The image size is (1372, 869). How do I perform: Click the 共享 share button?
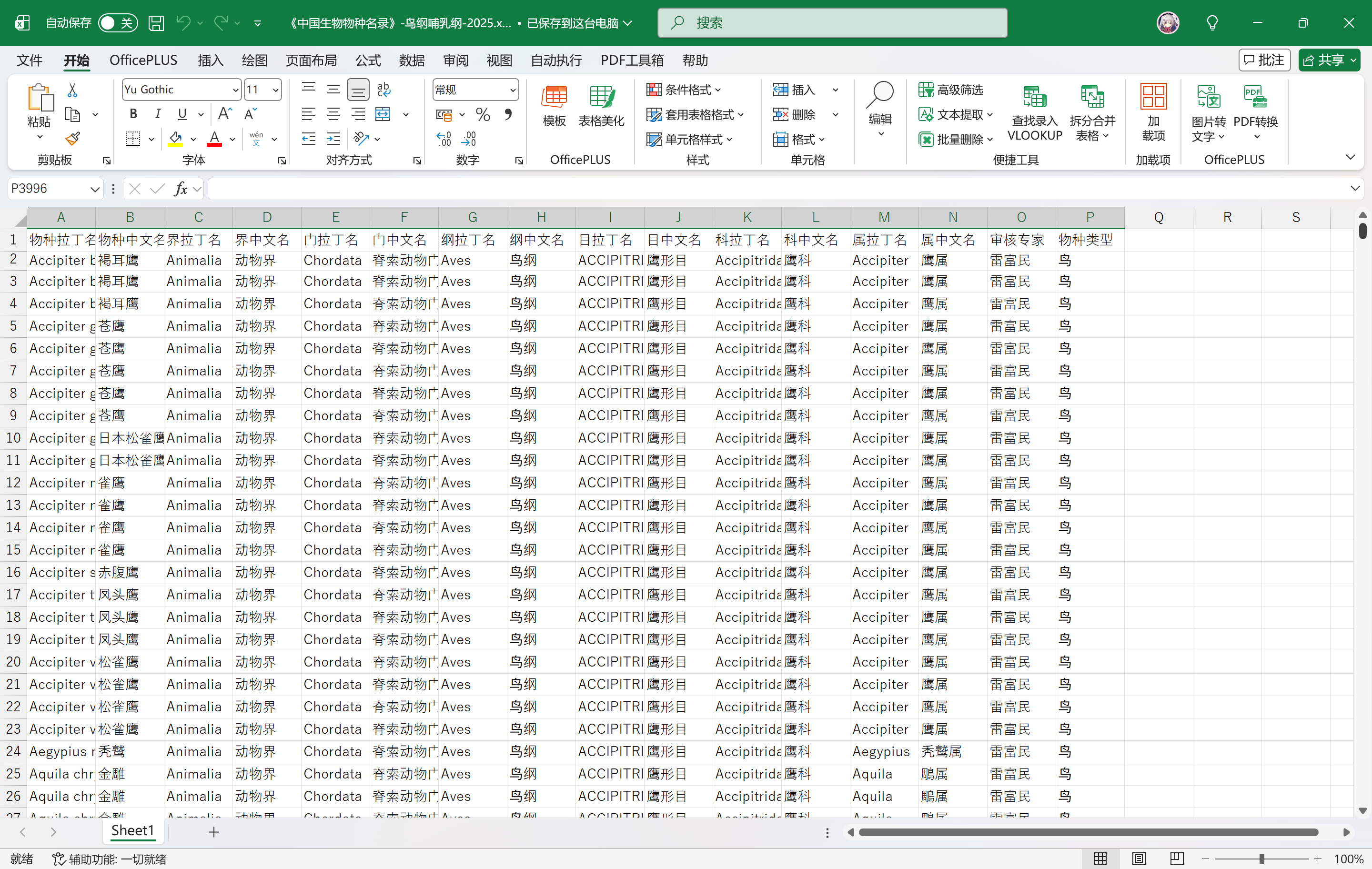(x=1329, y=60)
